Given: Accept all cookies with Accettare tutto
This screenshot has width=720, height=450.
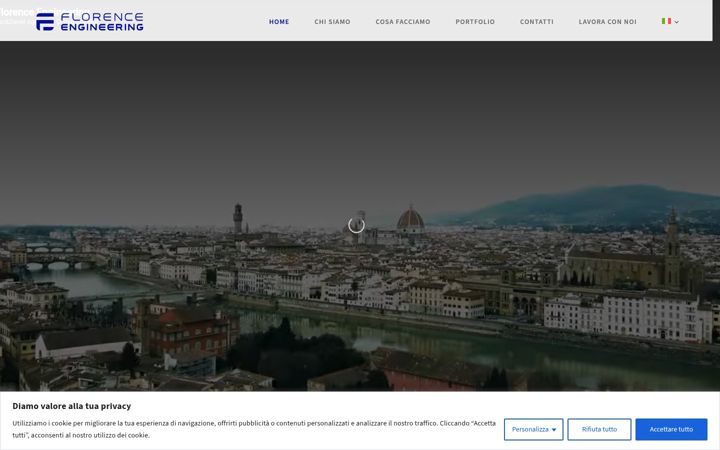Looking at the screenshot, I should 671,429.
